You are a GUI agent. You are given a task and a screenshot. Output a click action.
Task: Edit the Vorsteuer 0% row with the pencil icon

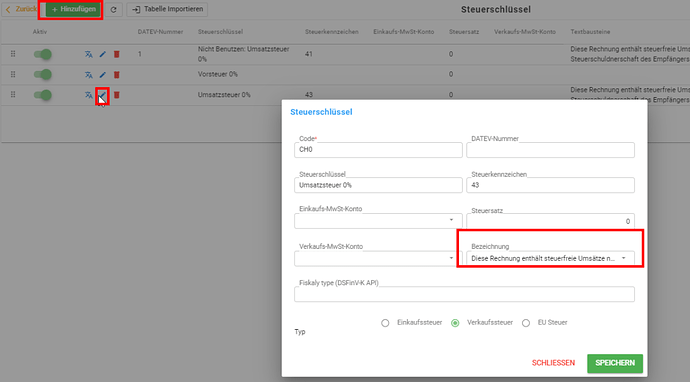click(103, 75)
